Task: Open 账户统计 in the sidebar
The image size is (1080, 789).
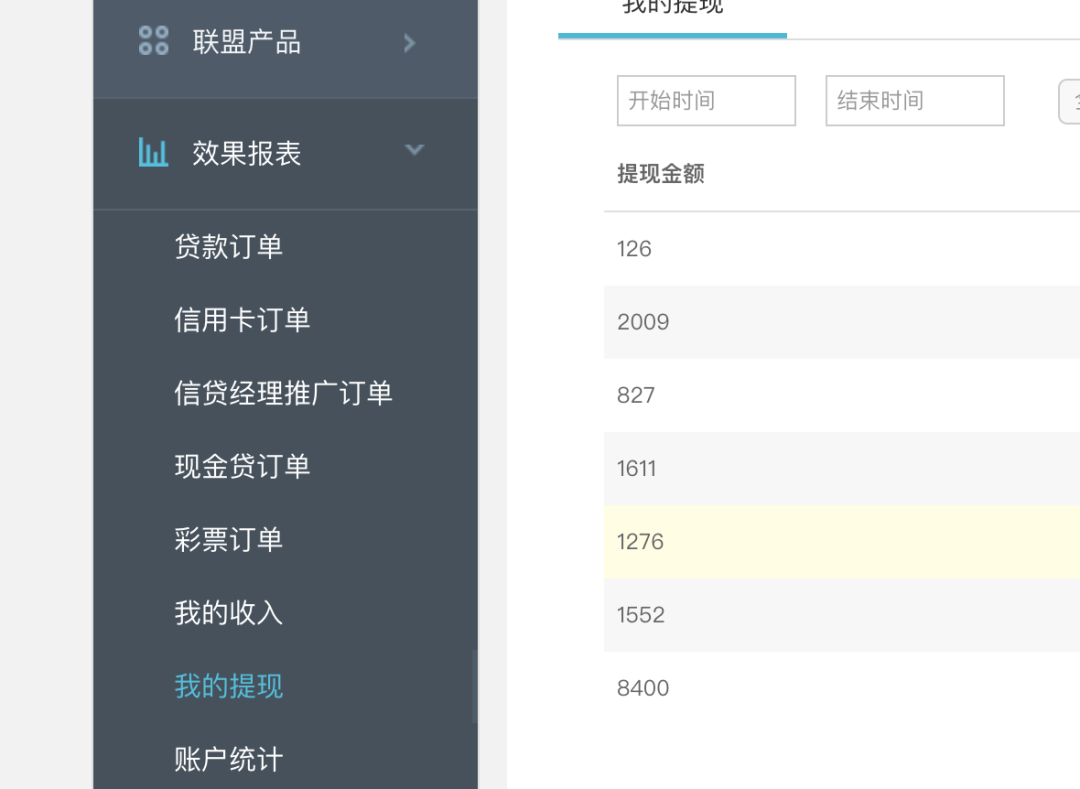Action: tap(228, 759)
